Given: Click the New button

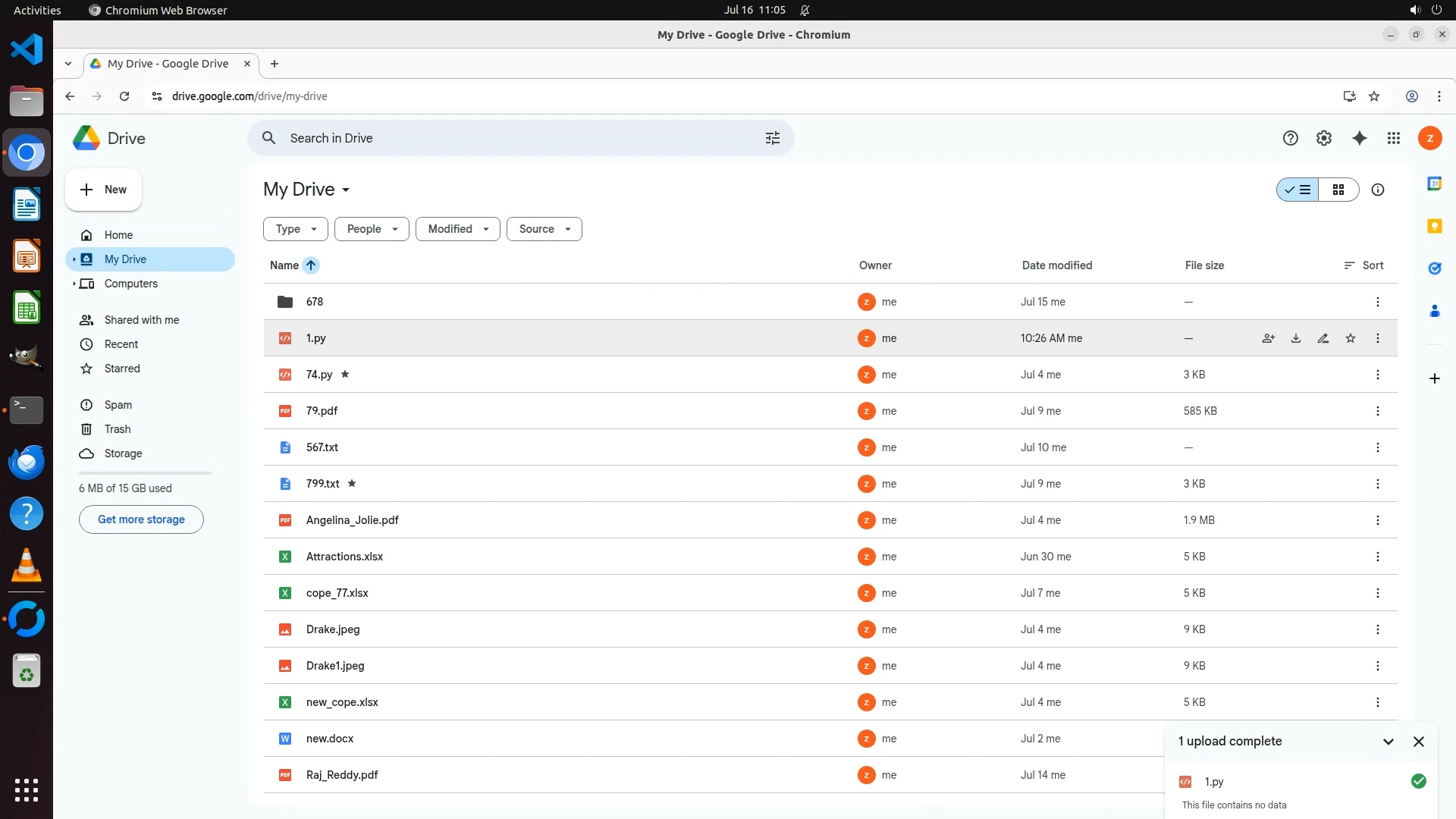Looking at the screenshot, I should 104,190.
